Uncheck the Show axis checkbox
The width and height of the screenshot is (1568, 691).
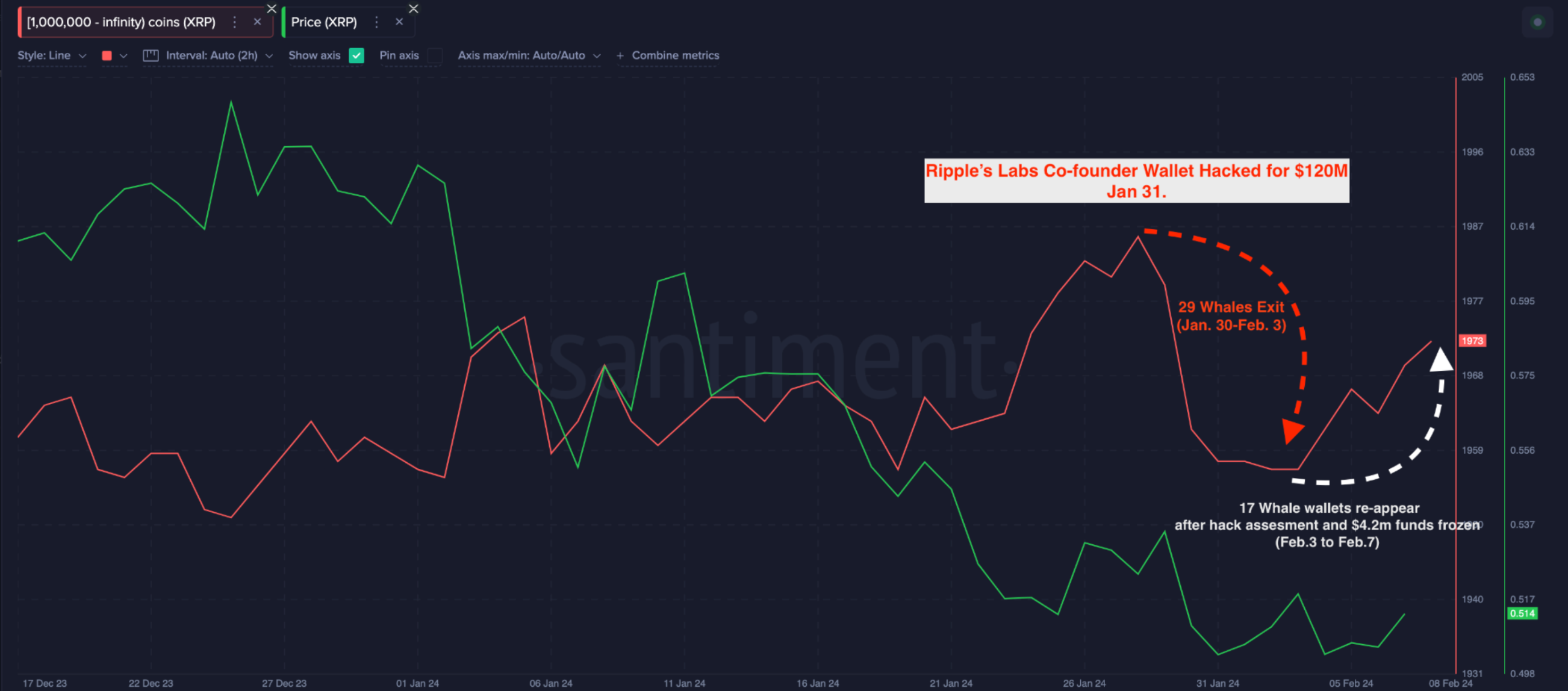pos(356,55)
